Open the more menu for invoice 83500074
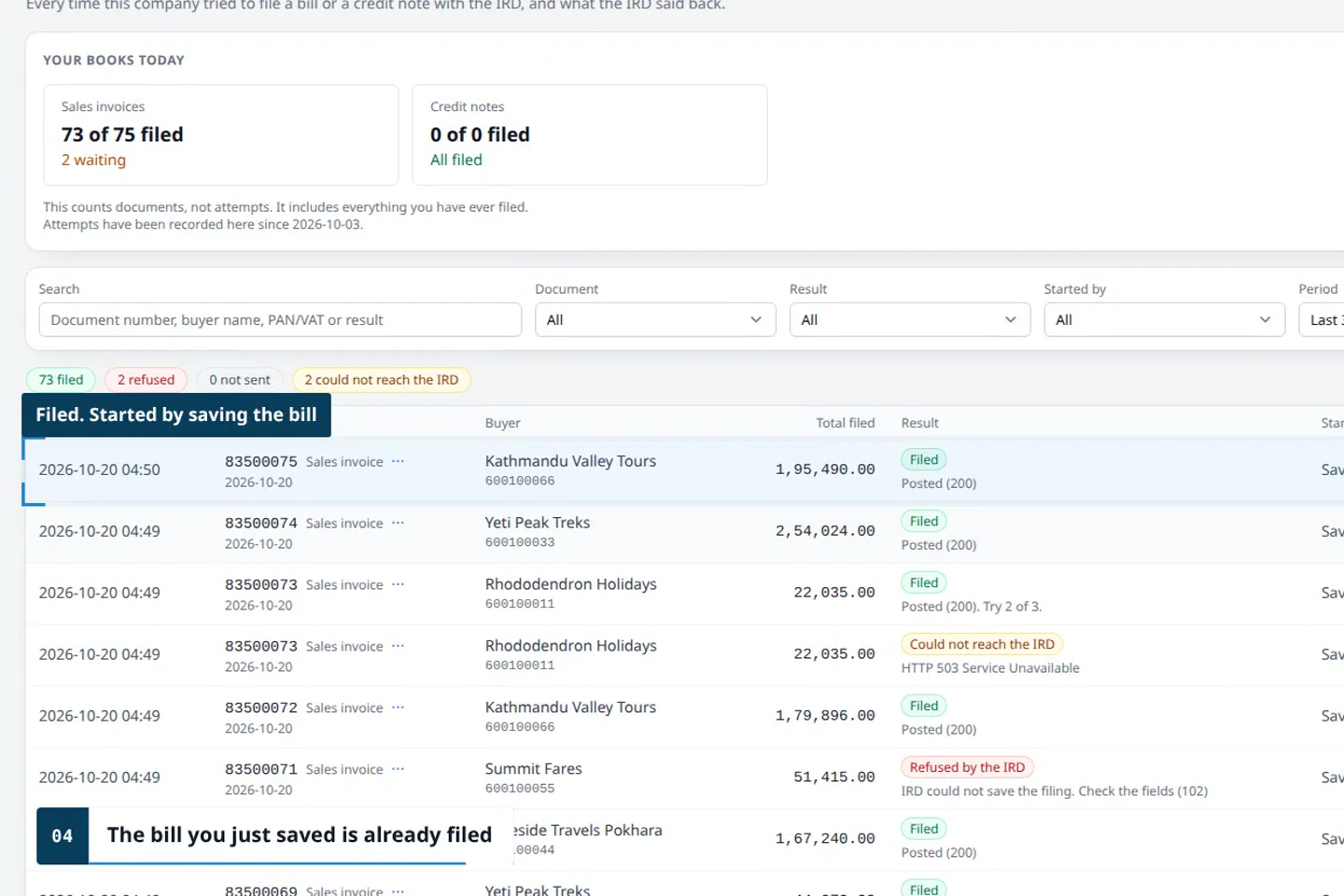This screenshot has height=896, width=1344. (399, 523)
